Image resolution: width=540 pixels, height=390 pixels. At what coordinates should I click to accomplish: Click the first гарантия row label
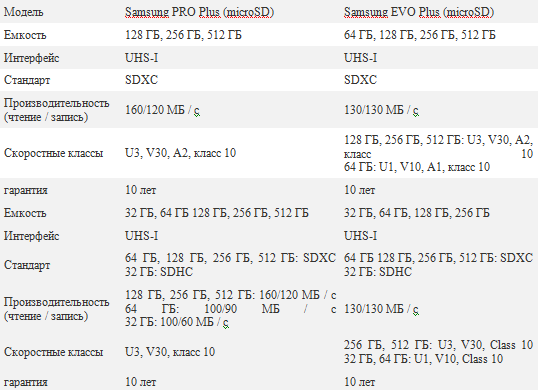(x=25, y=190)
